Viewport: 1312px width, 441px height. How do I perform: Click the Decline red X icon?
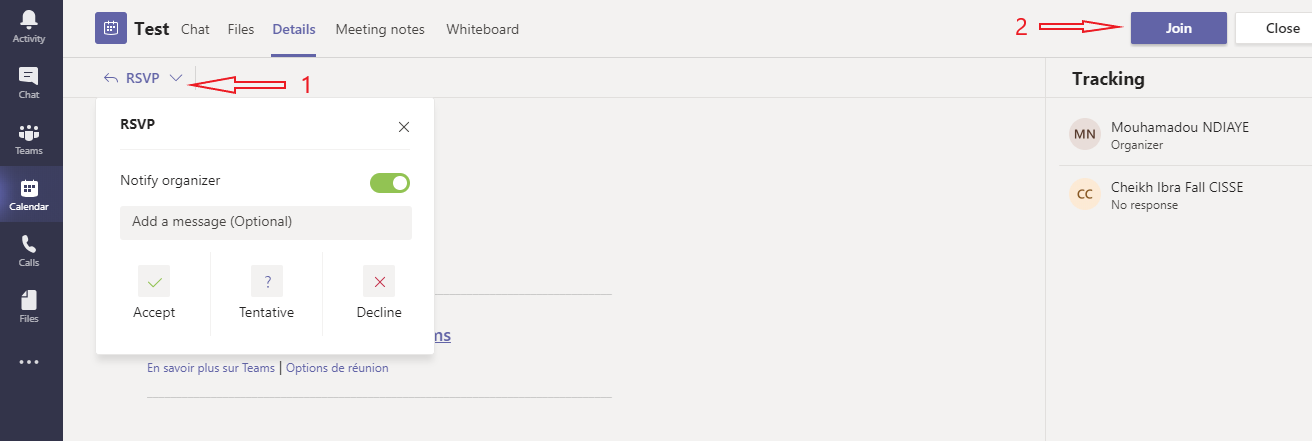pos(379,282)
